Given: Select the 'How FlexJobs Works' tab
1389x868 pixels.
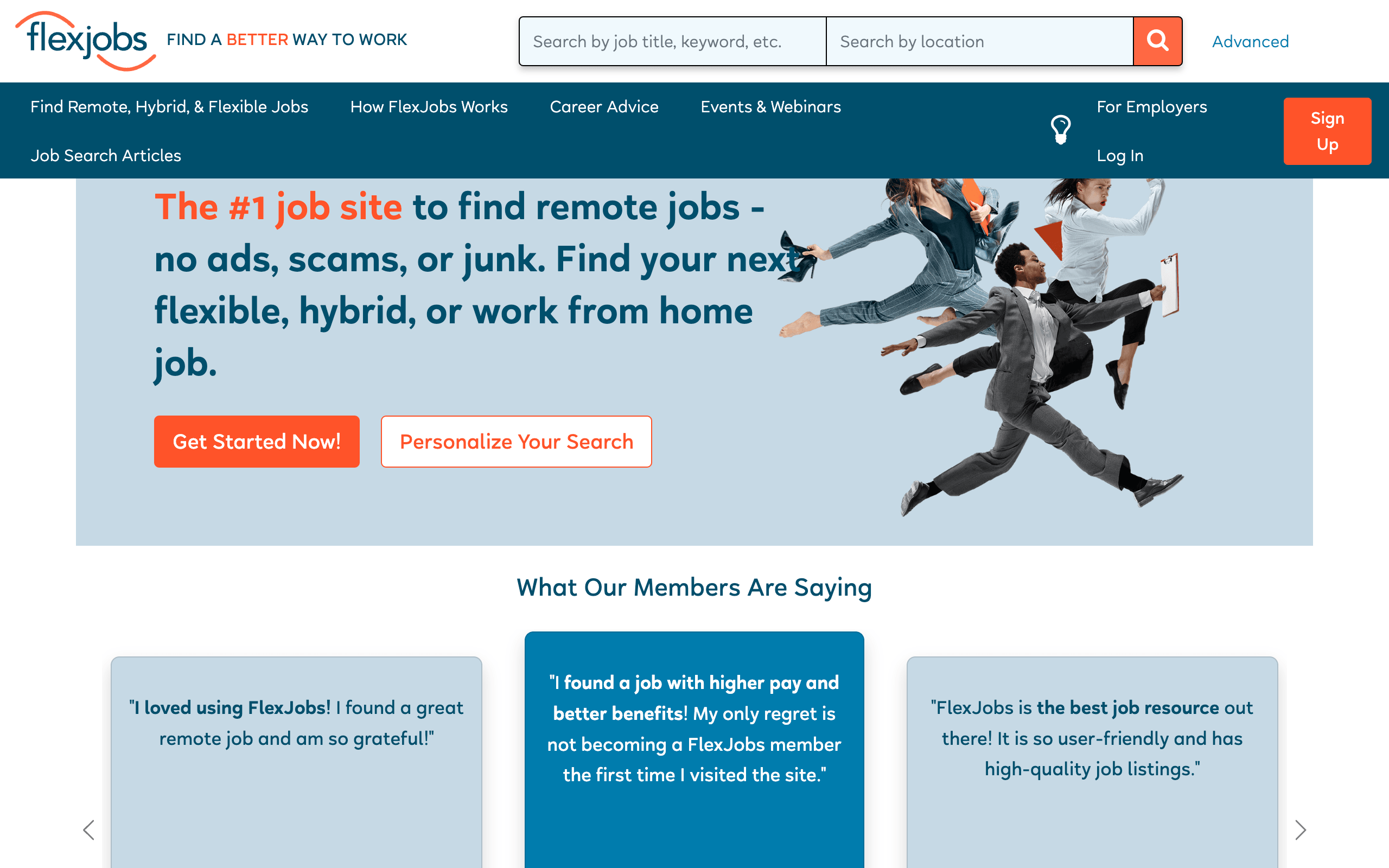Looking at the screenshot, I should (x=428, y=107).
